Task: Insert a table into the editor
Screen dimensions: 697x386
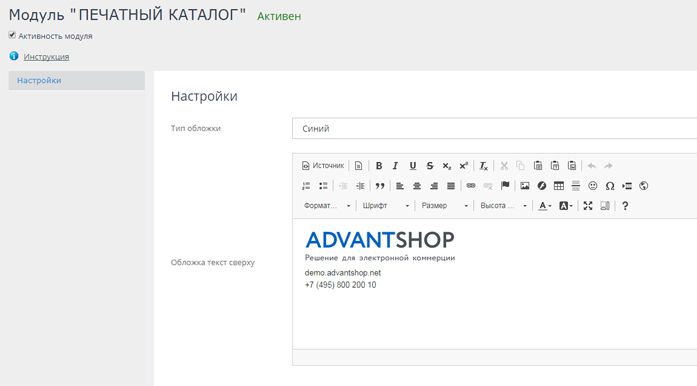Action: [559, 186]
